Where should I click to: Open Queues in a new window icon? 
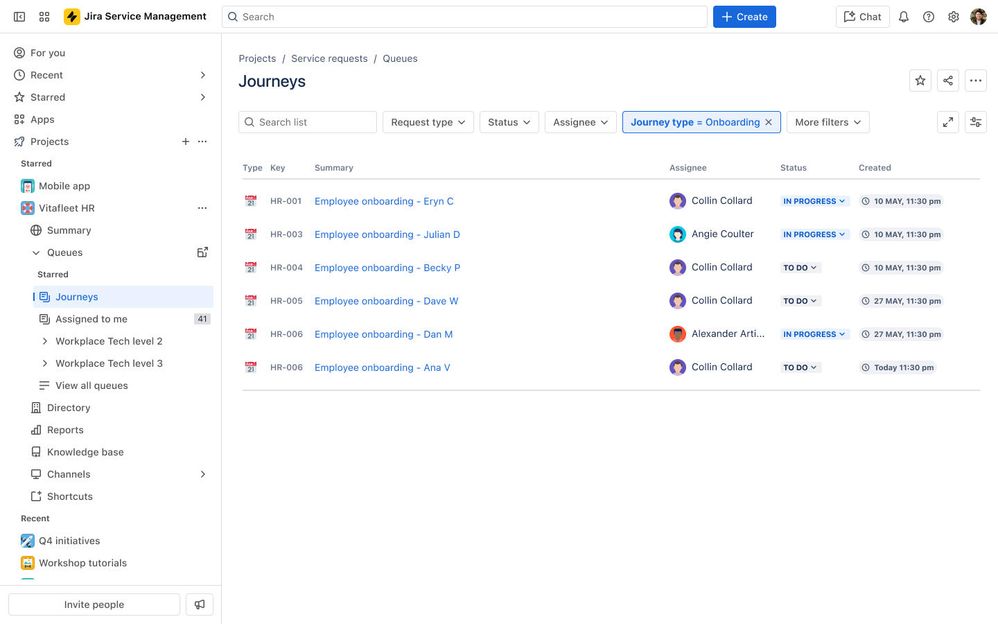click(202, 252)
